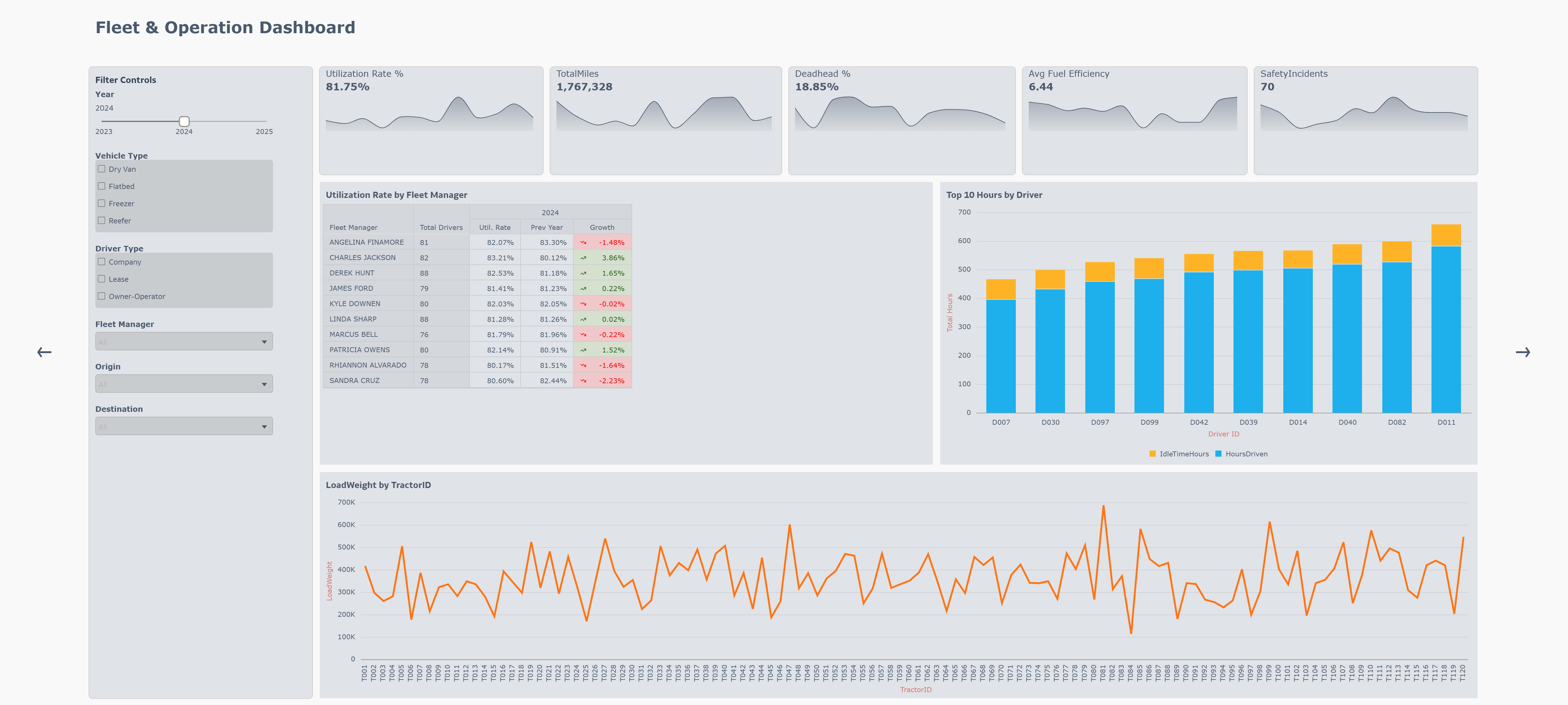1568x705 pixels.
Task: Click the downward trend icon in Kyle Downen's row
Action: click(x=583, y=304)
